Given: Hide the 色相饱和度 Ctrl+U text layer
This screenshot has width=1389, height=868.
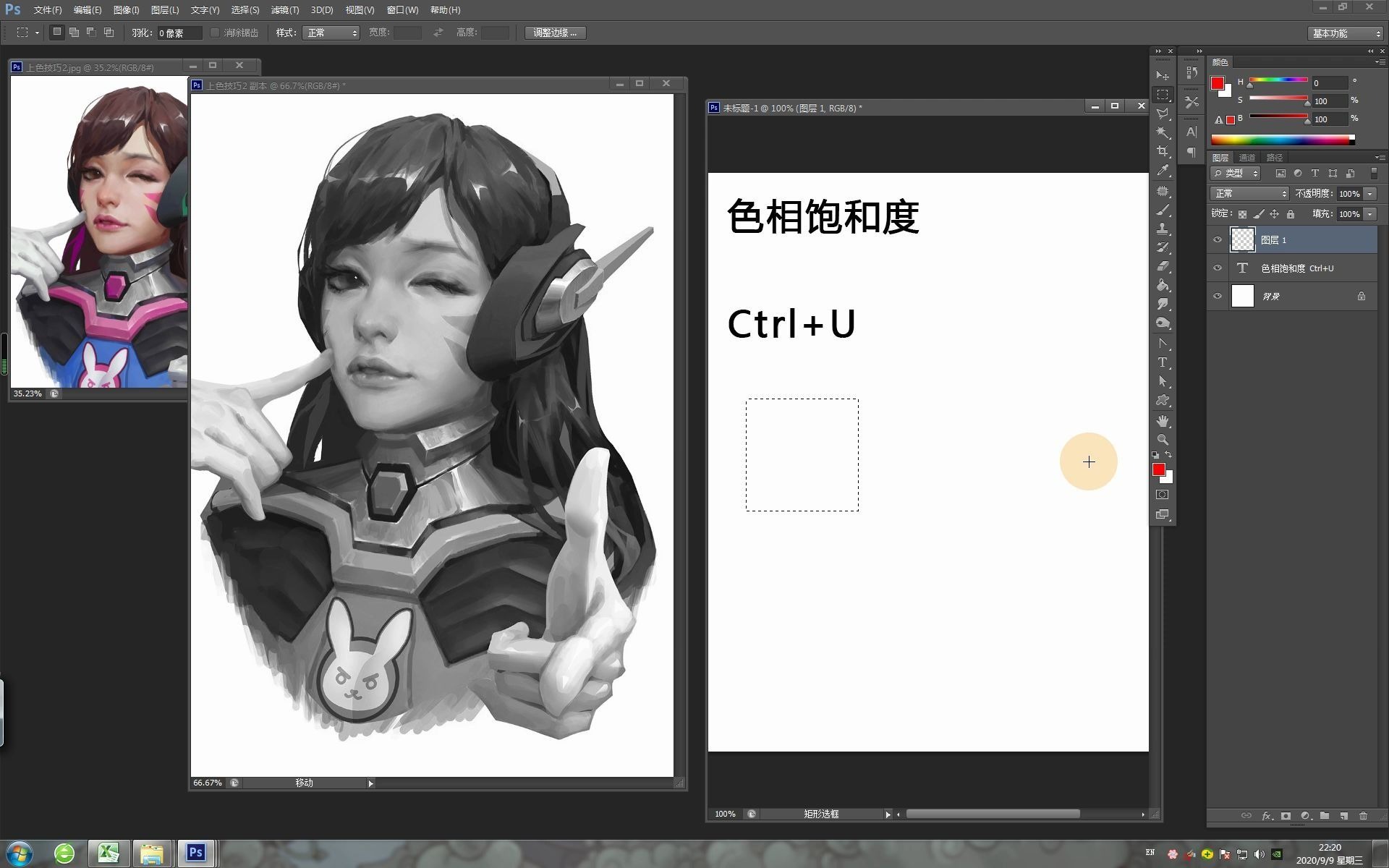Looking at the screenshot, I should point(1218,268).
